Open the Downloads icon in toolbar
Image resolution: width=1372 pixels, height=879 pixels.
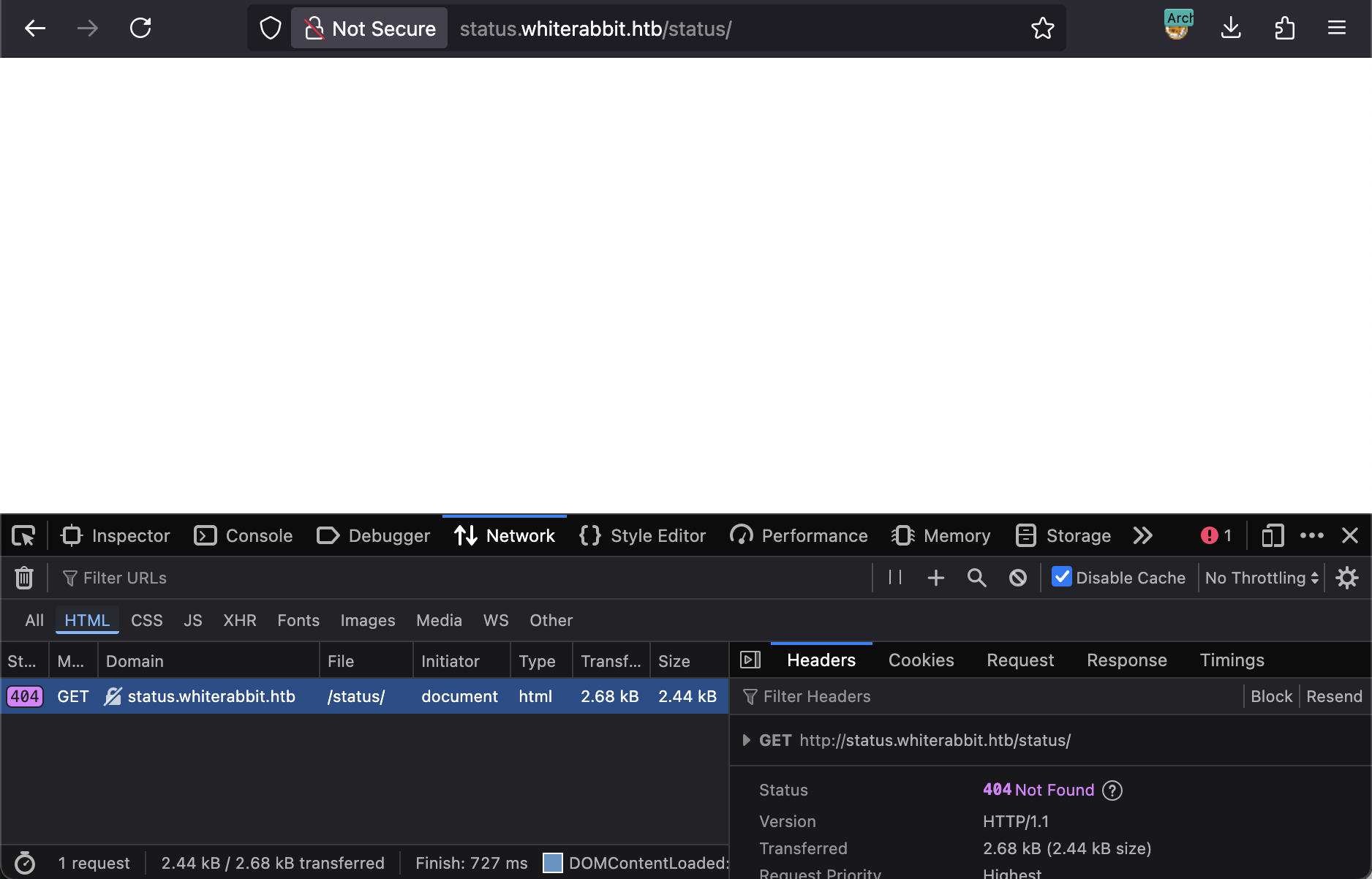[x=1231, y=28]
